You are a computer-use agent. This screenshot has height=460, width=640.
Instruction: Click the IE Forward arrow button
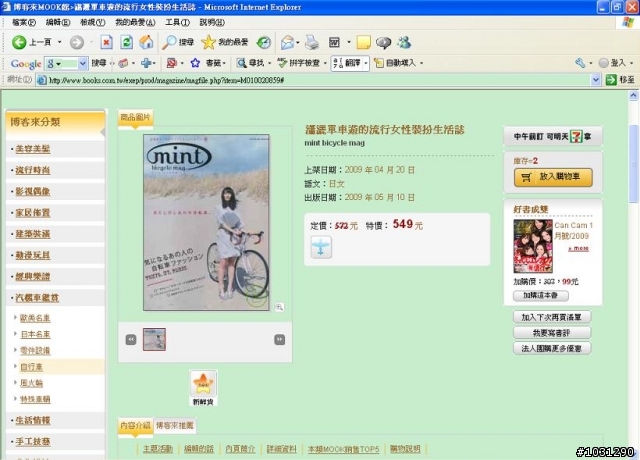tap(77, 42)
